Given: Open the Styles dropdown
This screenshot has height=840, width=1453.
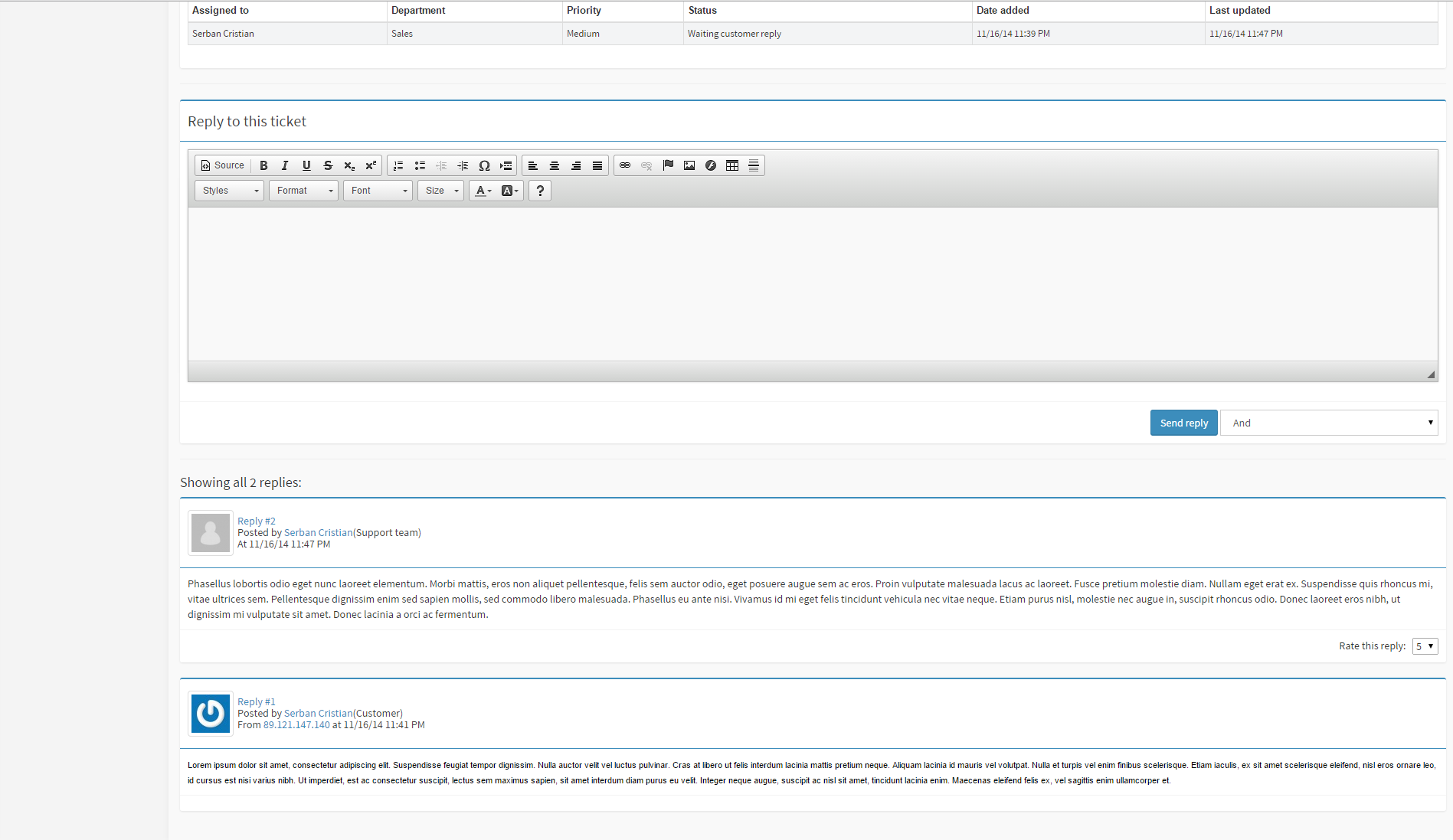Looking at the screenshot, I should 230,191.
